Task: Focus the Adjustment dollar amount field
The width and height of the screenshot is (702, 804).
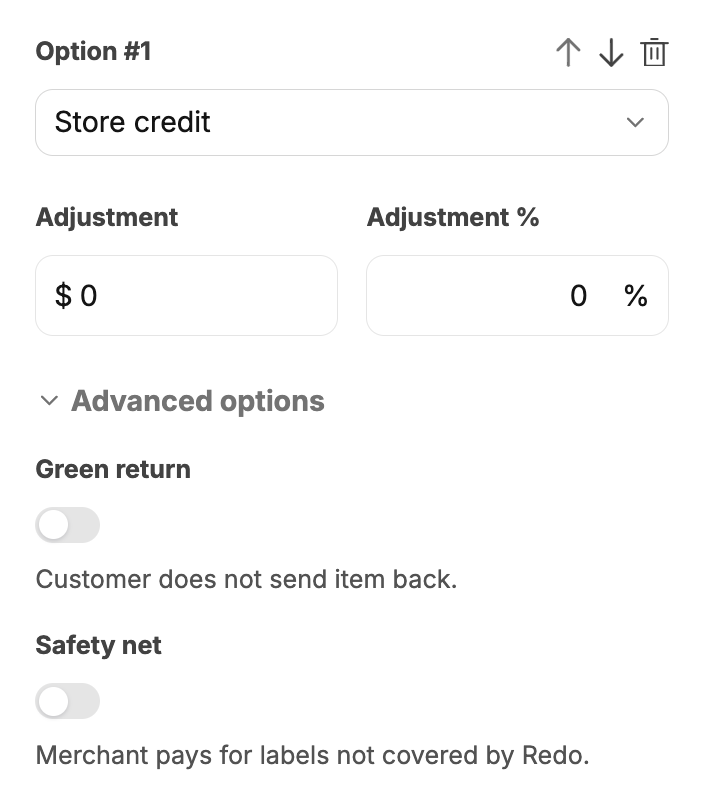Action: 187,296
